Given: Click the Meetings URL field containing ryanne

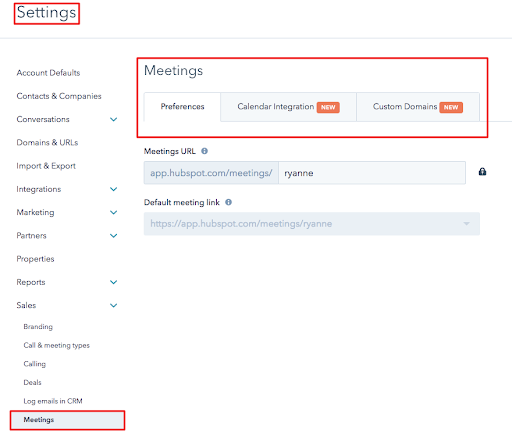Looking at the screenshot, I should tap(372, 173).
